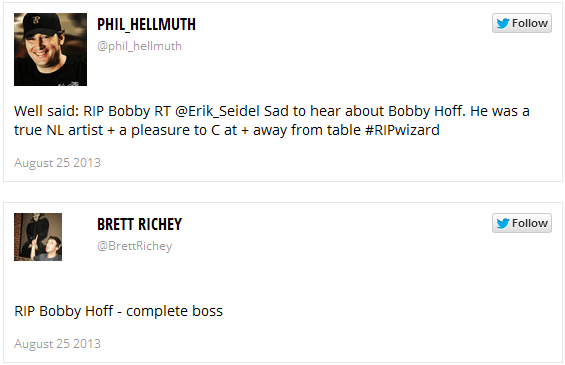Open Brett Richey's profile picture

pos(38,237)
